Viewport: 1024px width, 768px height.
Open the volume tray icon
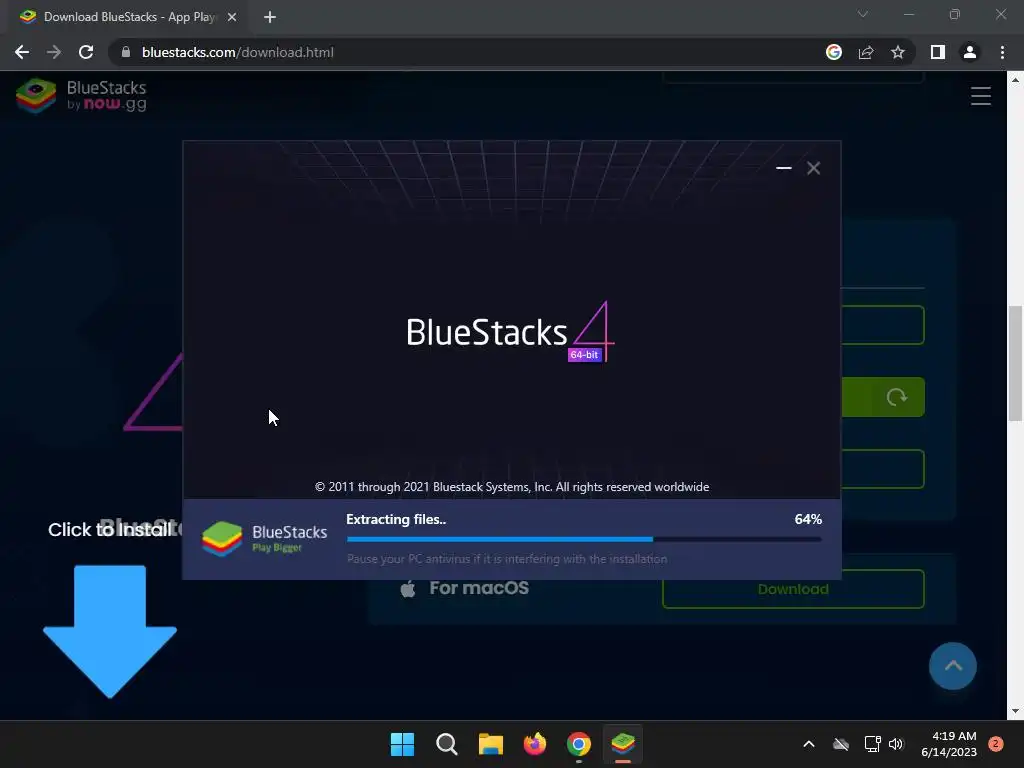coord(896,744)
